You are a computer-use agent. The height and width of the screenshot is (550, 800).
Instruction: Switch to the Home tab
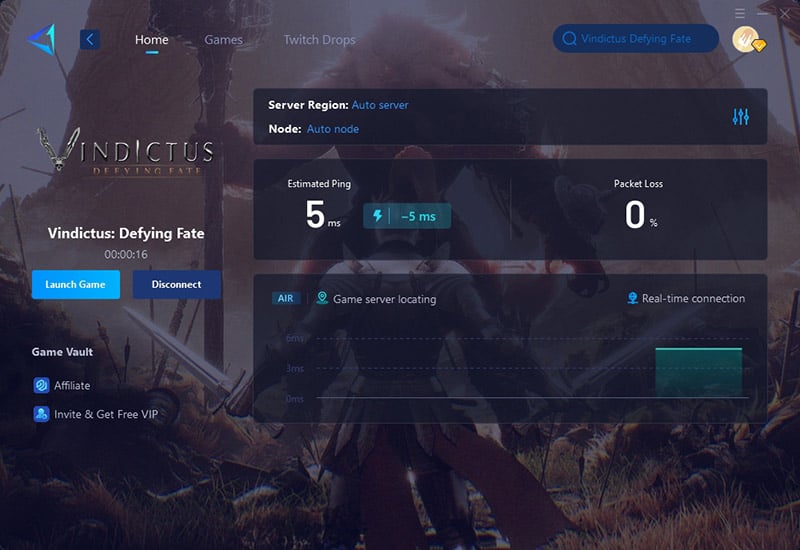(152, 39)
